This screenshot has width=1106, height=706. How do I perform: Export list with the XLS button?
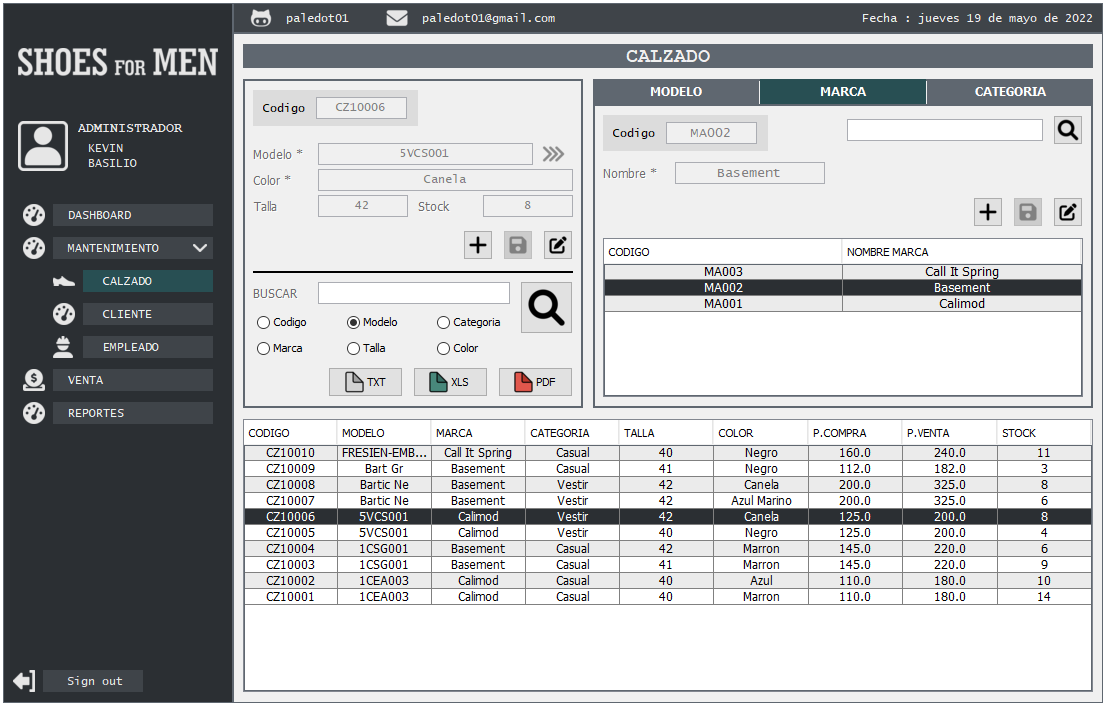coord(450,382)
